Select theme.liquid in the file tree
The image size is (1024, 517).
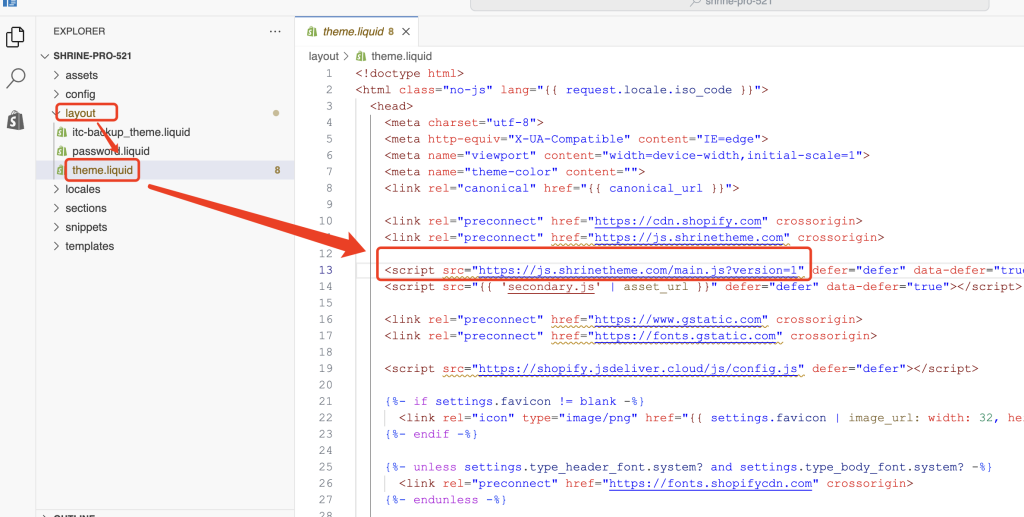(101, 170)
